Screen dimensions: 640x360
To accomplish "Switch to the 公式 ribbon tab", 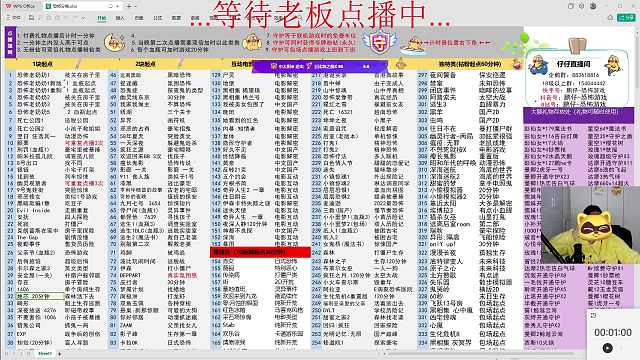I will 158,18.
